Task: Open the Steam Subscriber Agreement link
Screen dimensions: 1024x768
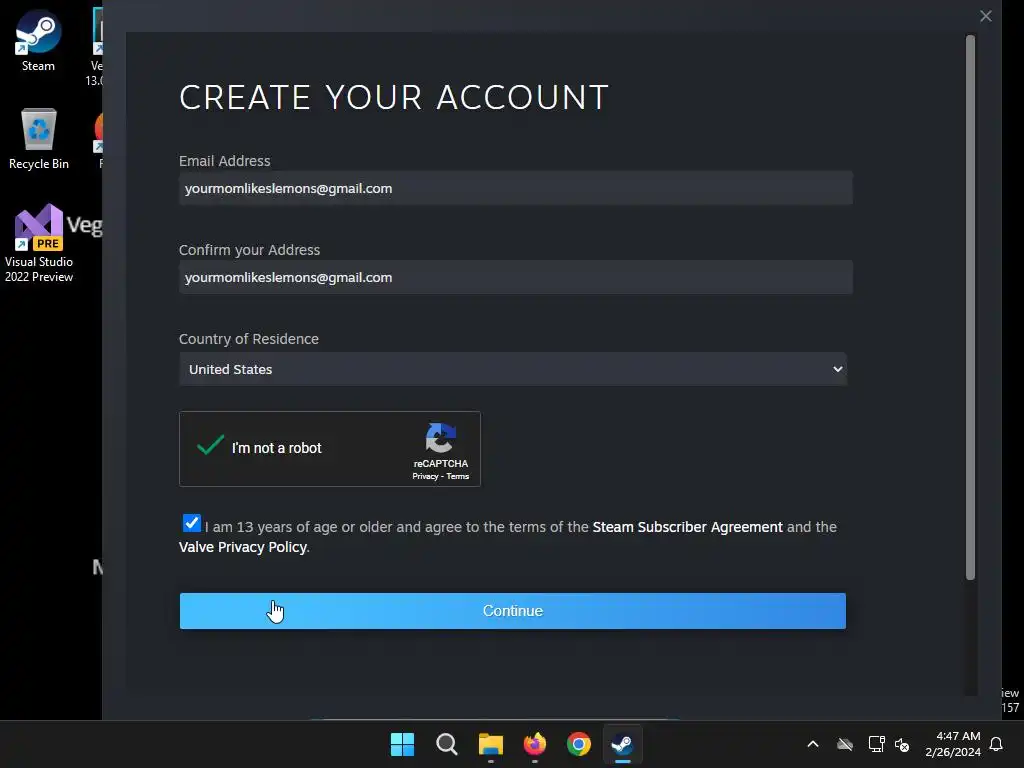Action: coord(687,527)
